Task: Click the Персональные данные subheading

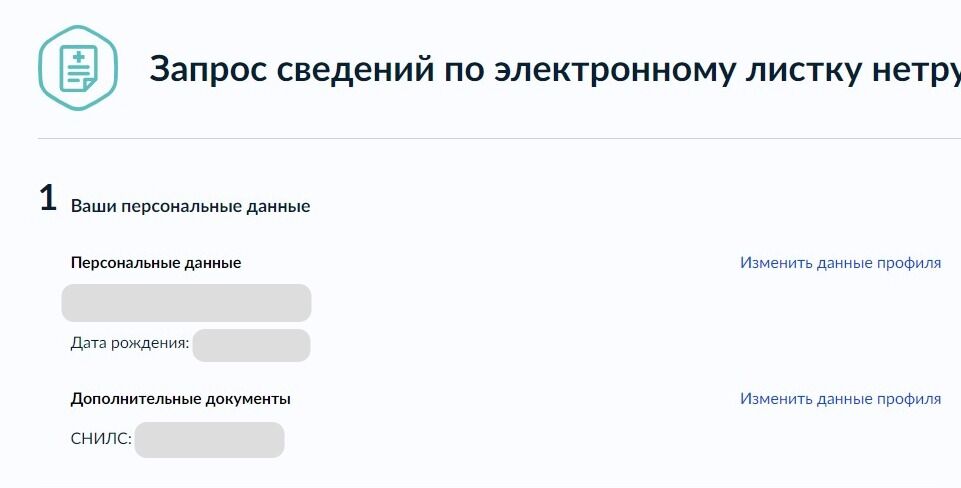Action: pyautogui.click(x=156, y=262)
